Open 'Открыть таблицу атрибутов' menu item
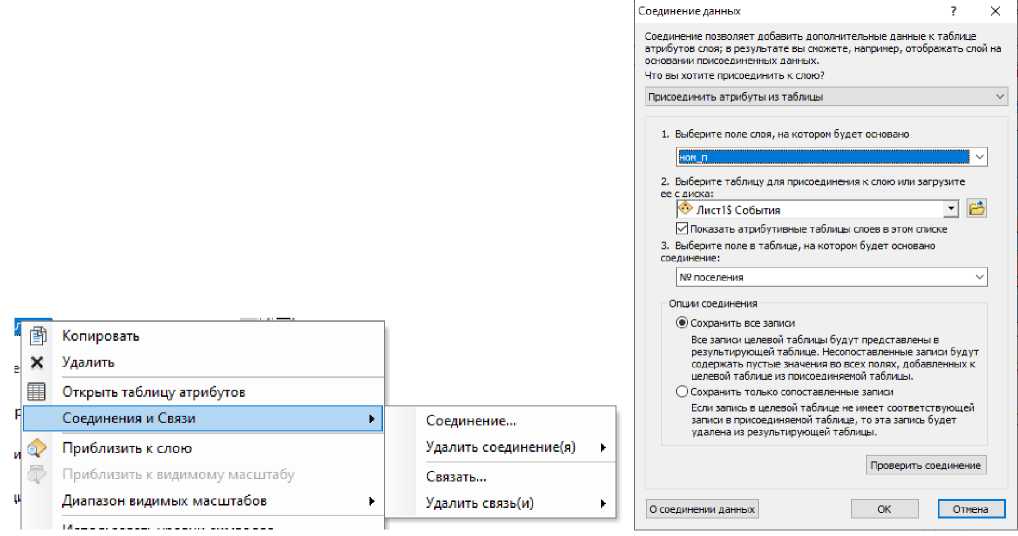This screenshot has width=1018, height=536. click(153, 392)
